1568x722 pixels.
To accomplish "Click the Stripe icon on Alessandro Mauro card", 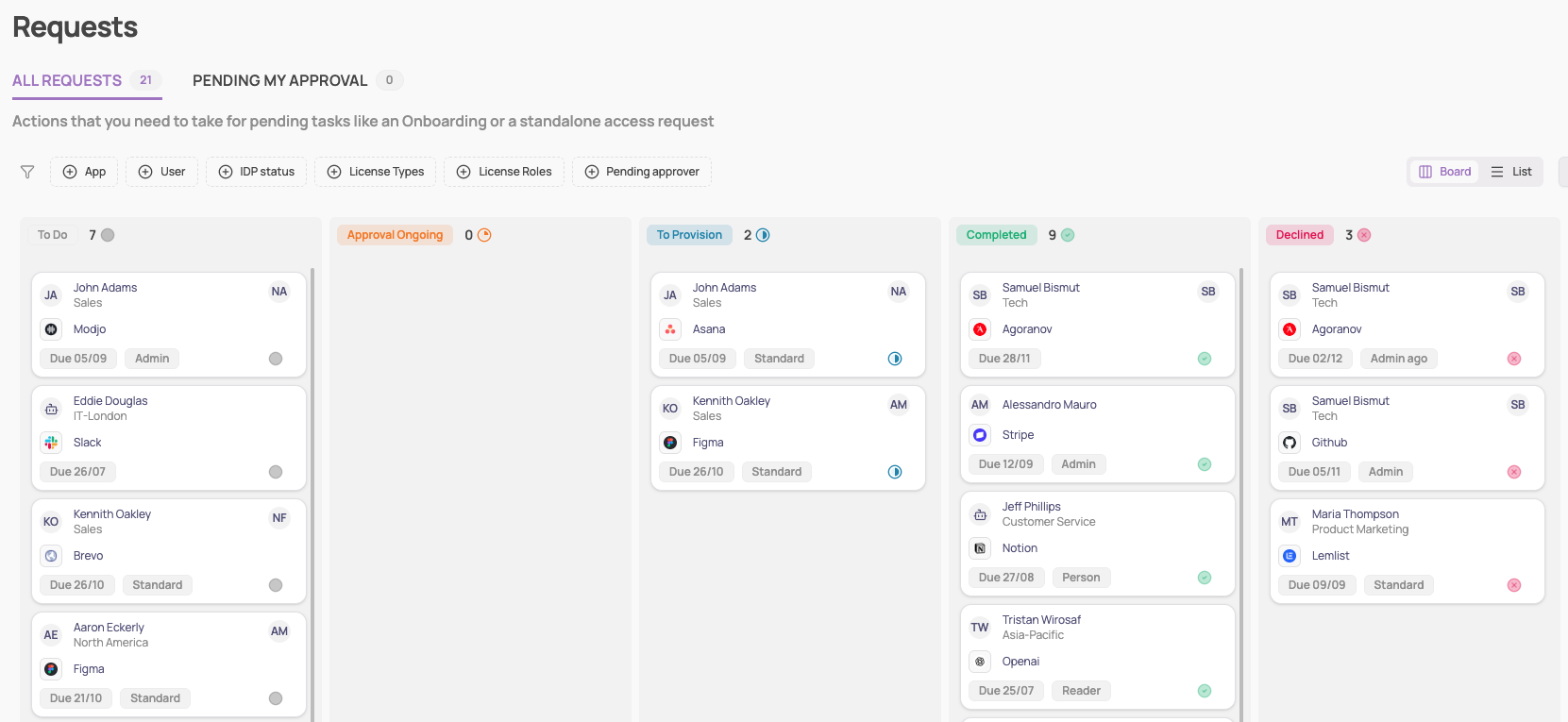I will pyautogui.click(x=980, y=435).
